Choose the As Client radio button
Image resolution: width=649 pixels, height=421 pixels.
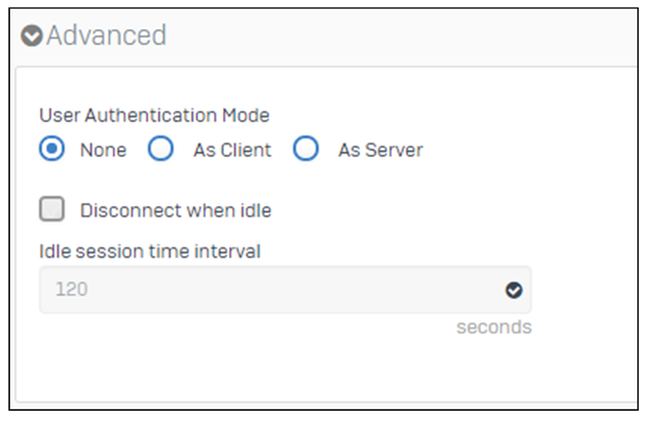[x=161, y=149]
